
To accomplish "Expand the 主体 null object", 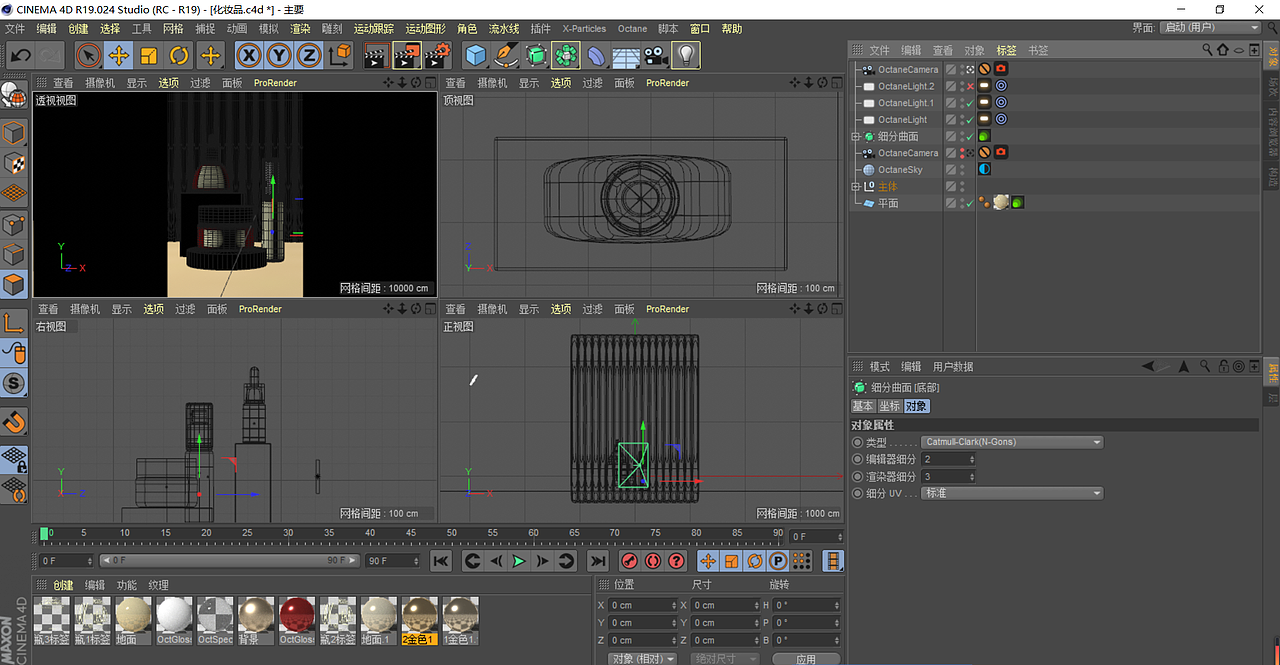I will (855, 186).
